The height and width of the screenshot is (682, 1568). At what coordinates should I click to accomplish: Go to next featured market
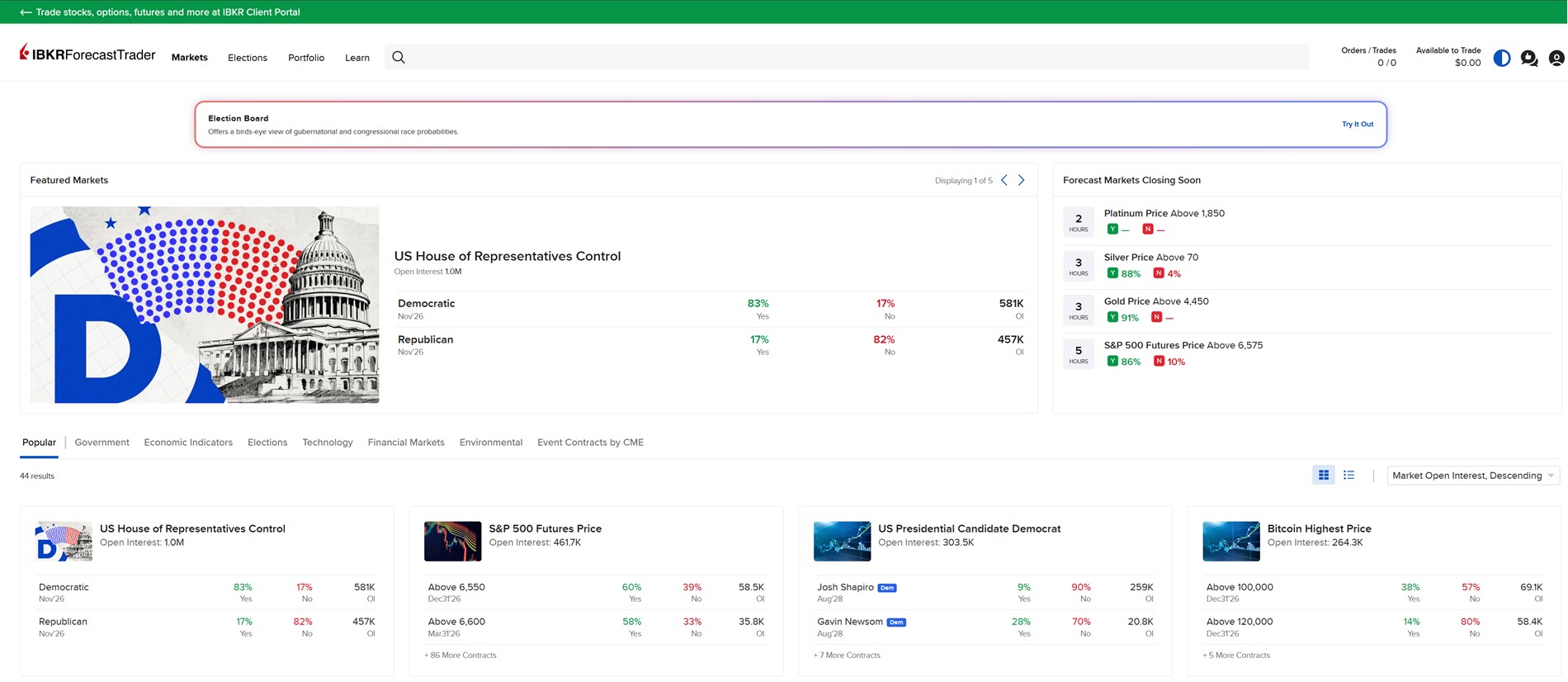tap(1022, 180)
